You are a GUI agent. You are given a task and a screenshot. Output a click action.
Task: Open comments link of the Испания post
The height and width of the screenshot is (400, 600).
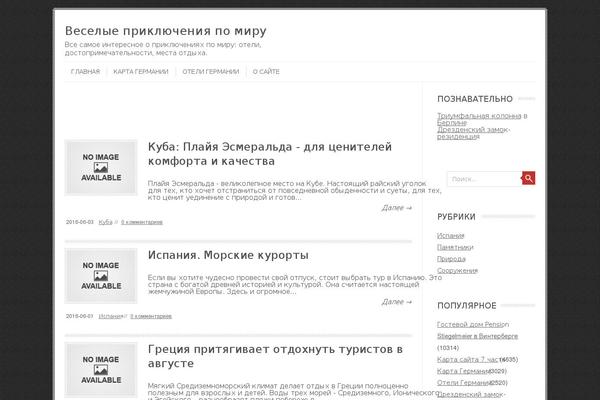(x=151, y=316)
